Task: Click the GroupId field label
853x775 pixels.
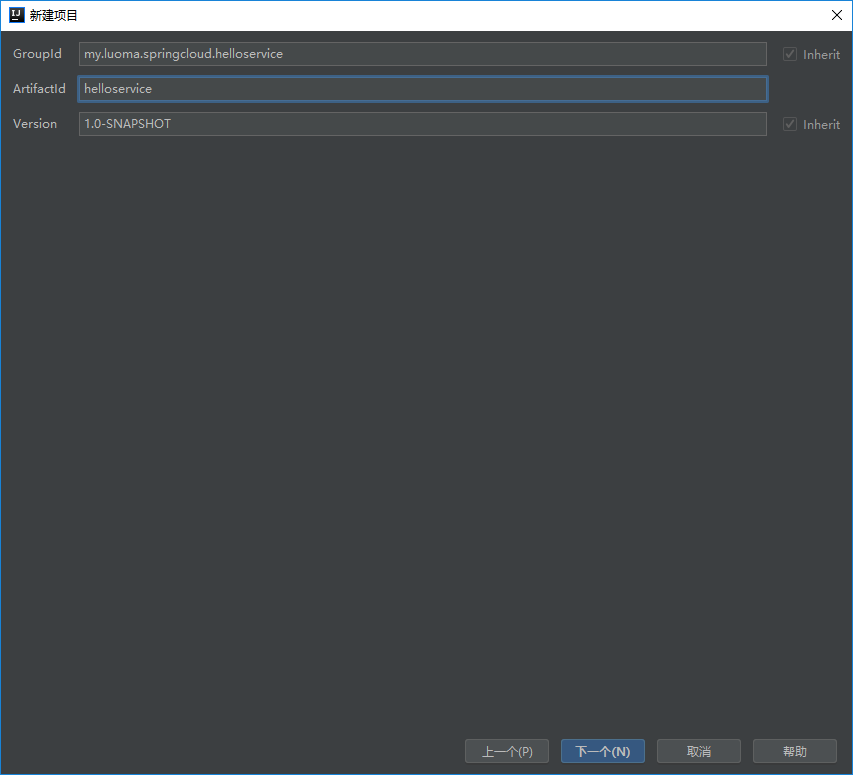Action: click(37, 54)
